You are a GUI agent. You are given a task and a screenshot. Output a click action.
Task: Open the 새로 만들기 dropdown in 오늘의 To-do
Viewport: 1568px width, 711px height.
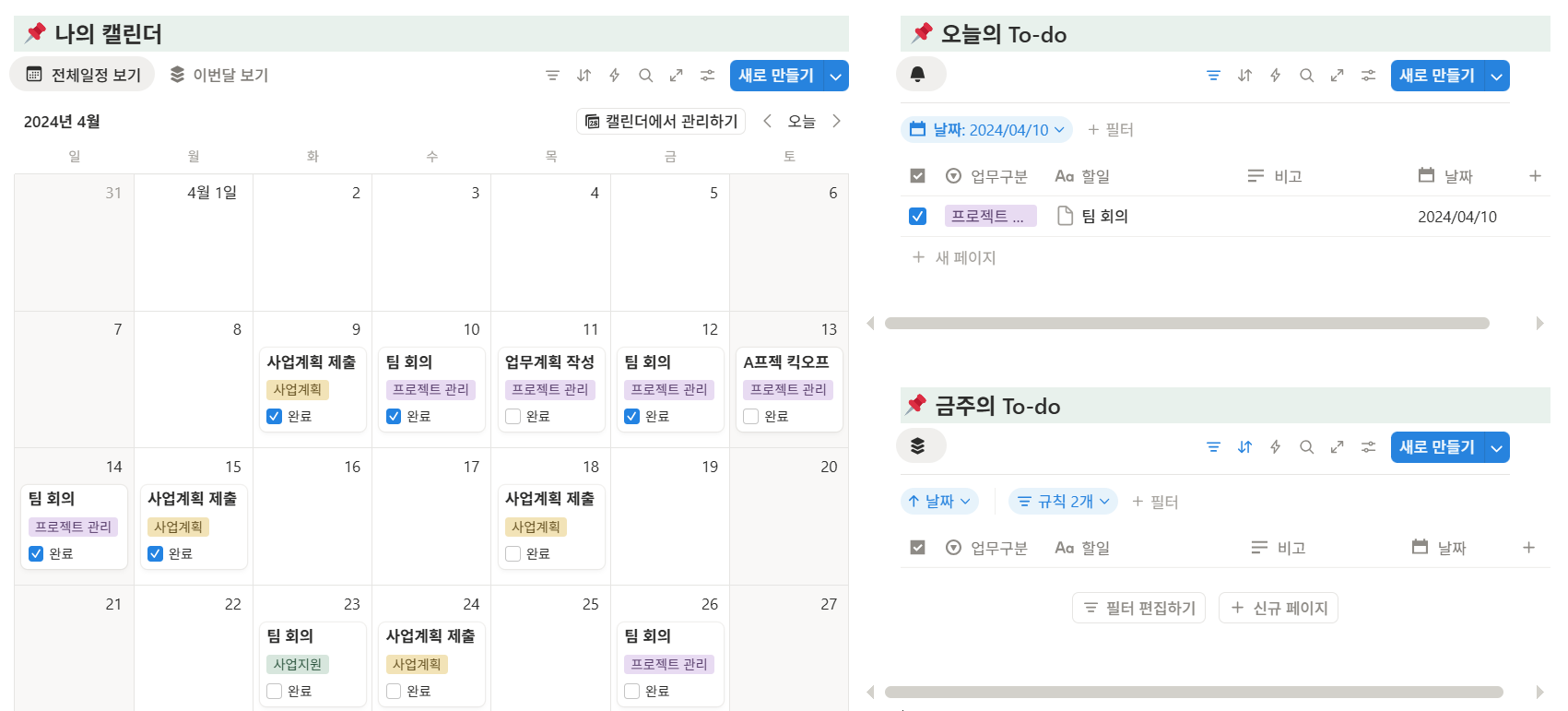coord(1497,76)
